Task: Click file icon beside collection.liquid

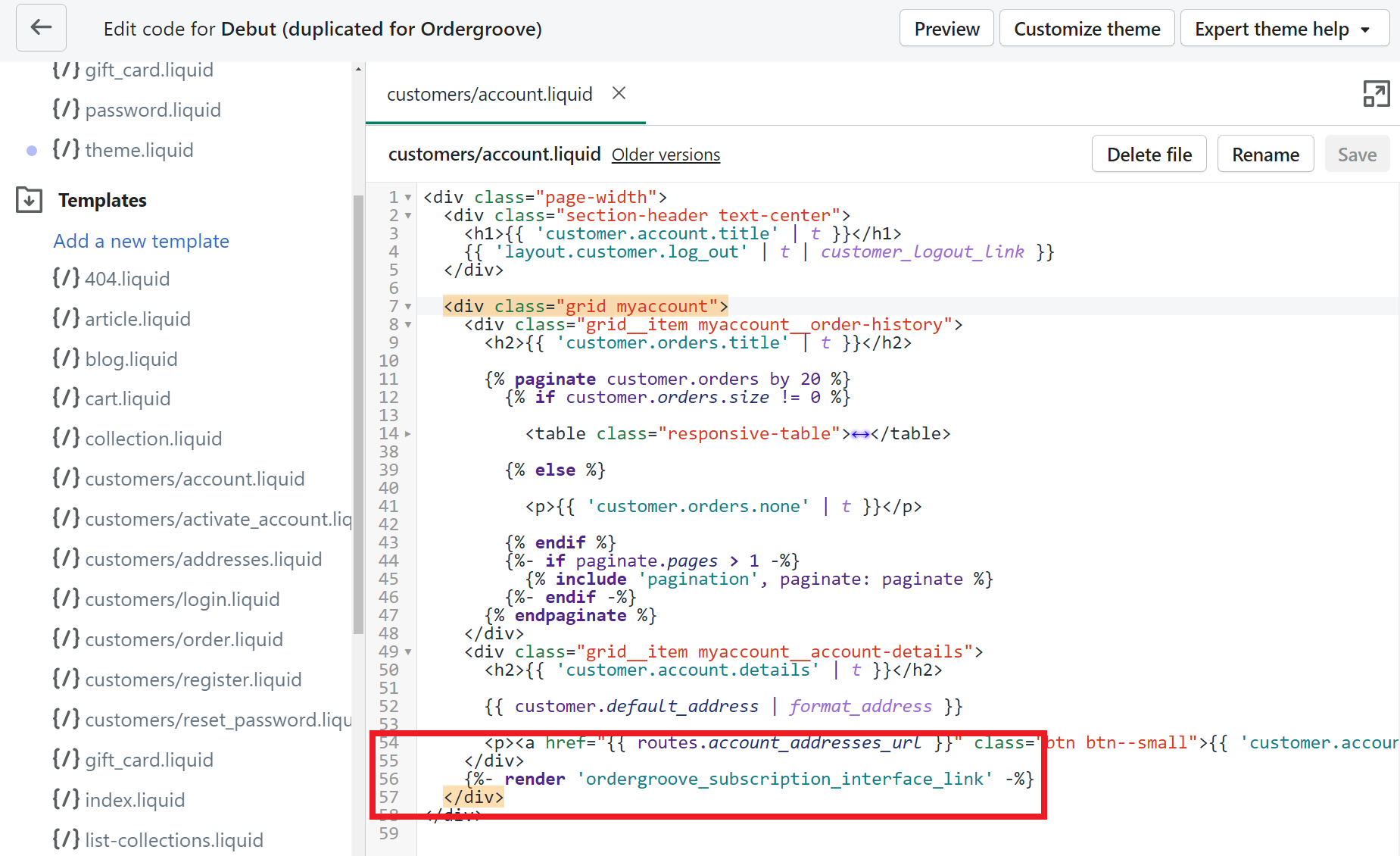Action: point(66,438)
